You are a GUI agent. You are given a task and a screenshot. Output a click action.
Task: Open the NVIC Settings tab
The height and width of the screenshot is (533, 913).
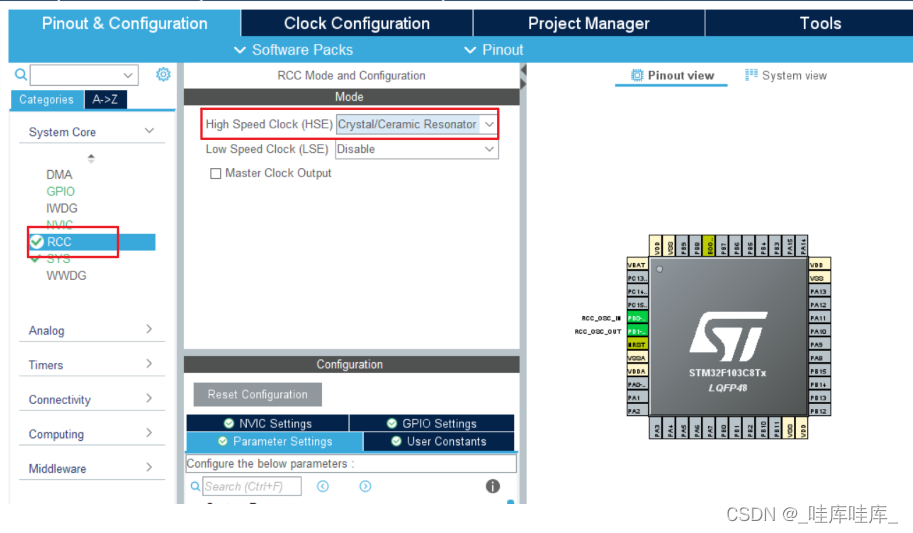[x=268, y=423]
